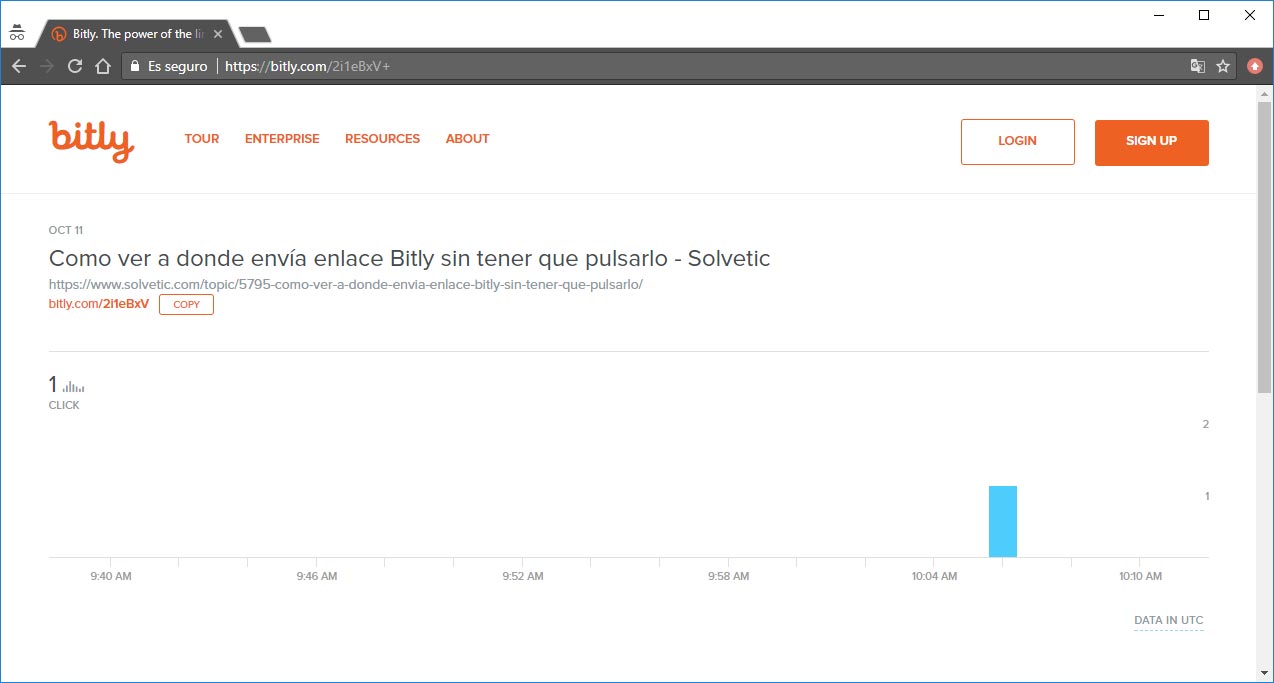The width and height of the screenshot is (1274, 683).
Task: Open the ENTERPRISE menu item
Action: coord(282,139)
